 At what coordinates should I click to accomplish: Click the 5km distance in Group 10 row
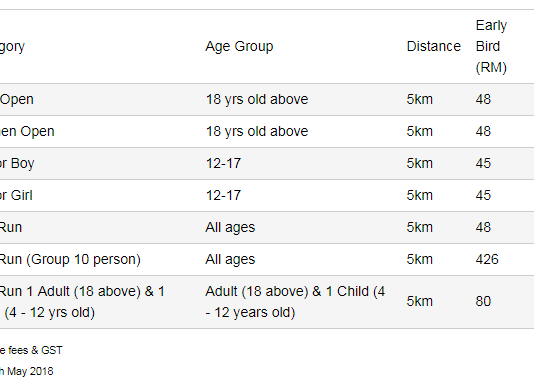[420, 260]
